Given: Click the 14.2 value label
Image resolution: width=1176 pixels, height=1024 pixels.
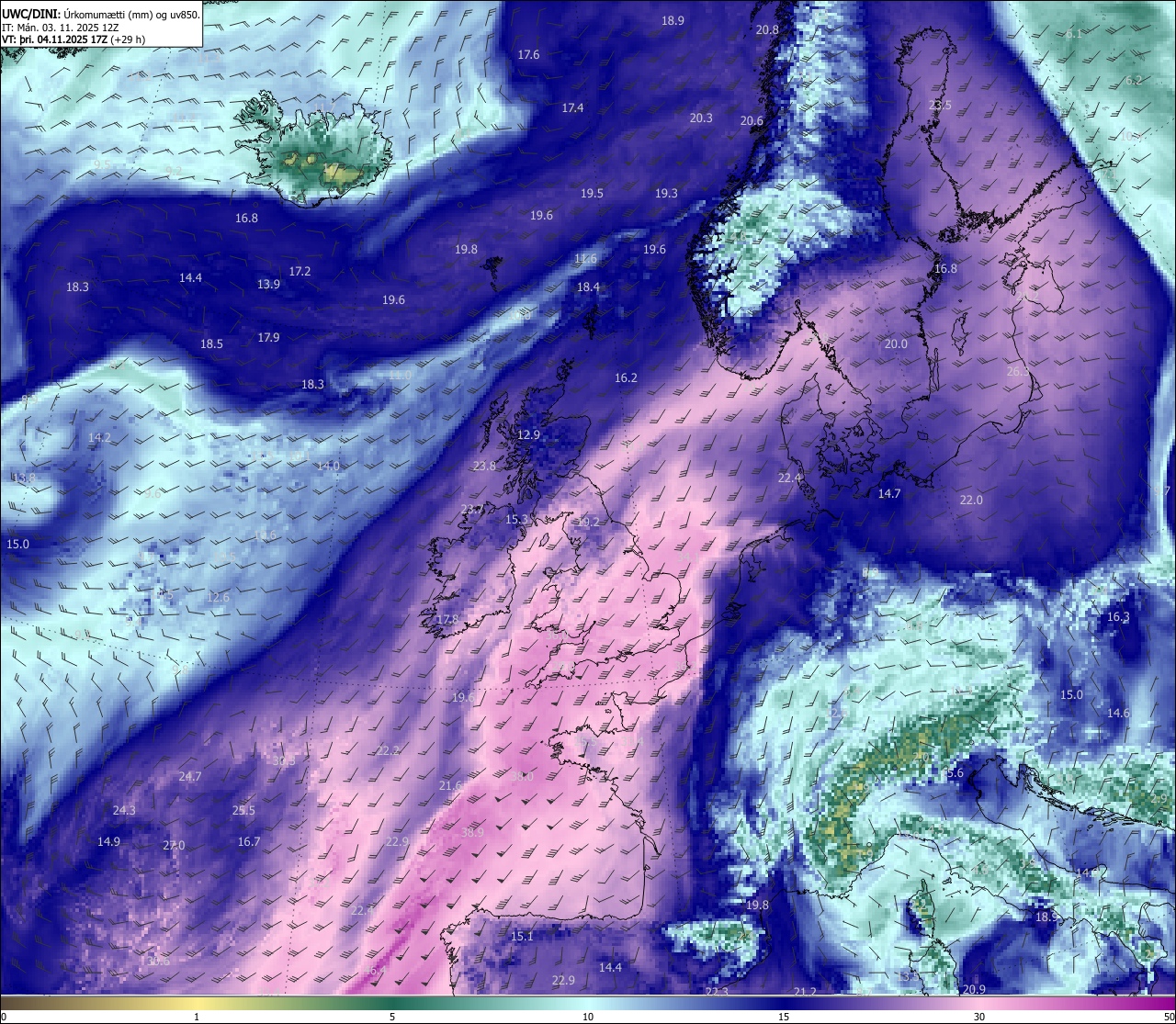Looking at the screenshot, I should tap(98, 438).
